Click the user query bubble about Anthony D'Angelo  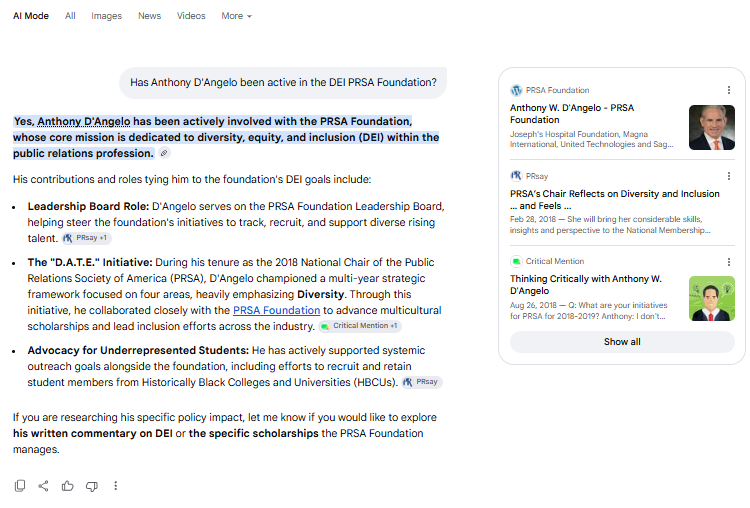point(283,82)
